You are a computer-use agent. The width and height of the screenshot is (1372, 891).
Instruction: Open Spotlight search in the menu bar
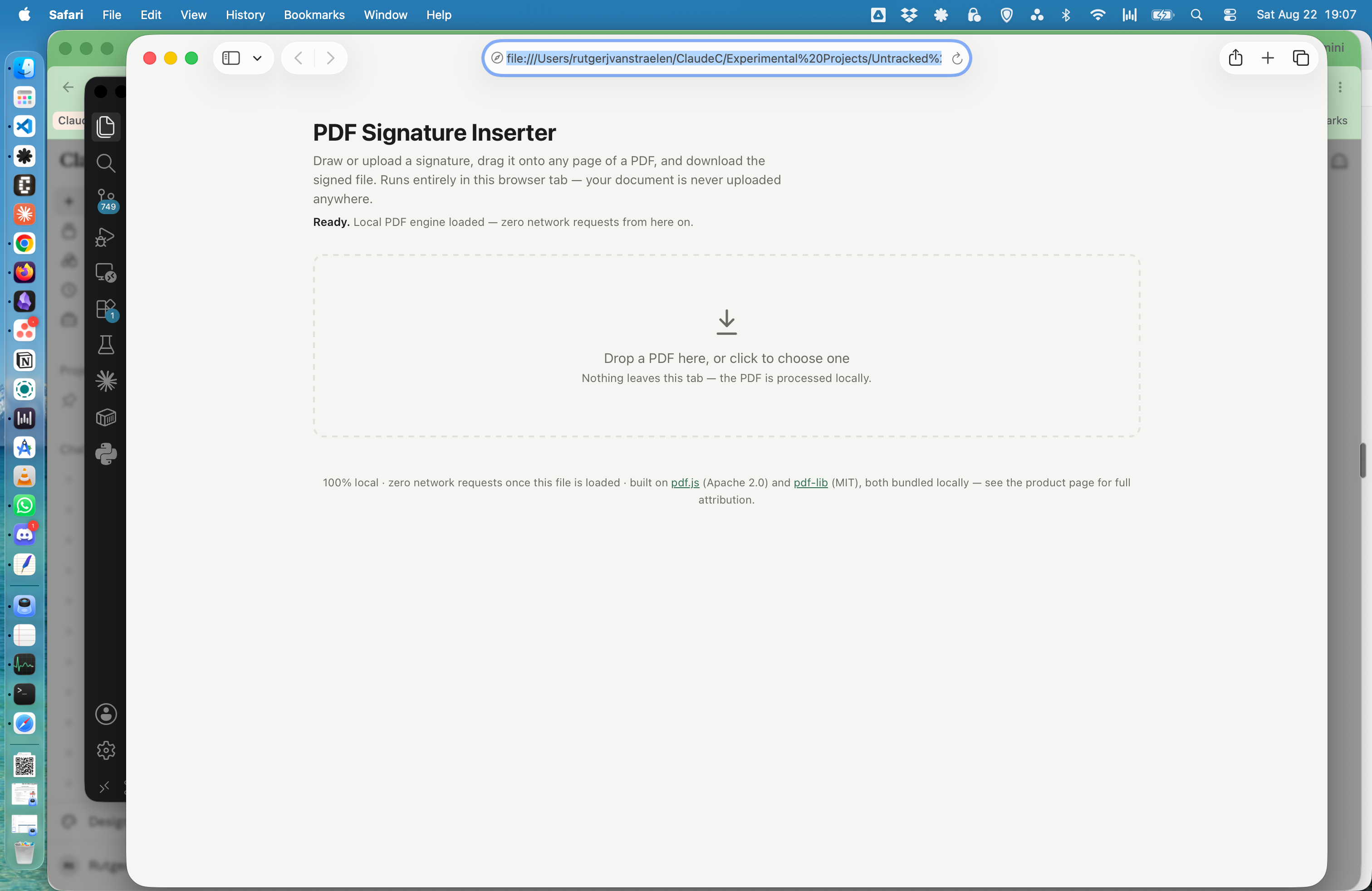1196,15
